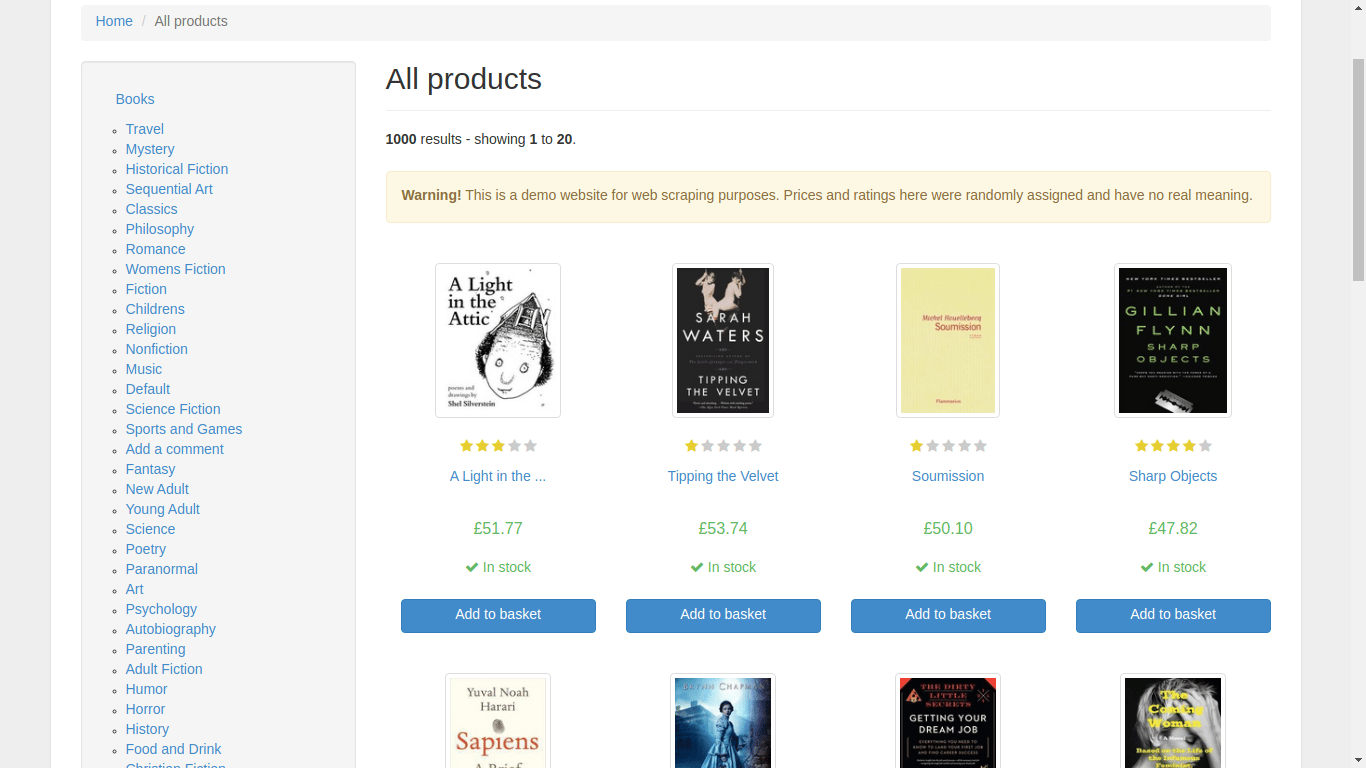Select the Travel category
1366x768 pixels.
(x=145, y=129)
